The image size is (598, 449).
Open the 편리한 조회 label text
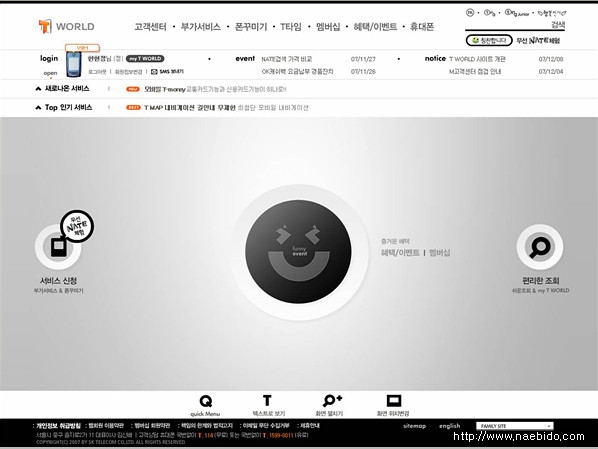tap(540, 280)
